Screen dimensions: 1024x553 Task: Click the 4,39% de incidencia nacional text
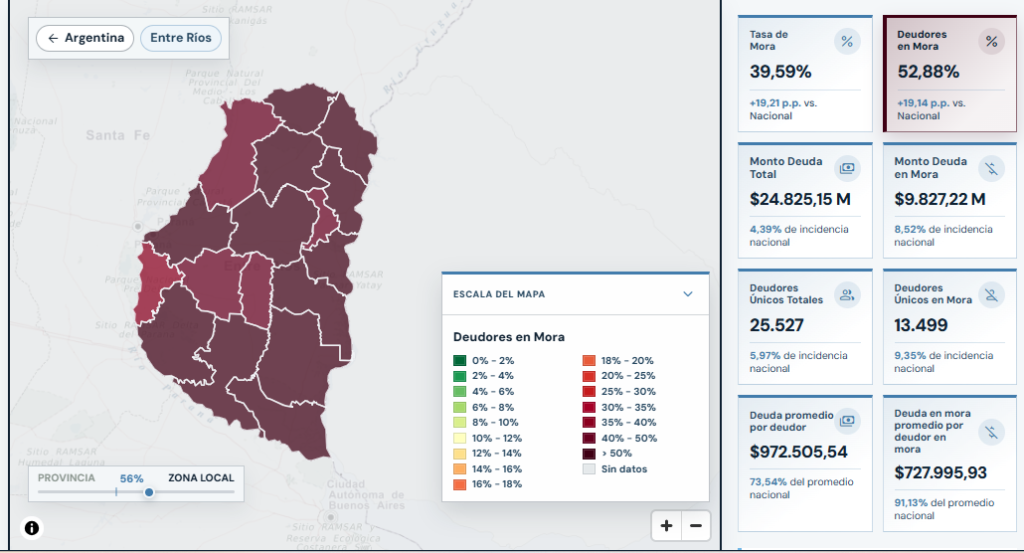click(x=799, y=236)
